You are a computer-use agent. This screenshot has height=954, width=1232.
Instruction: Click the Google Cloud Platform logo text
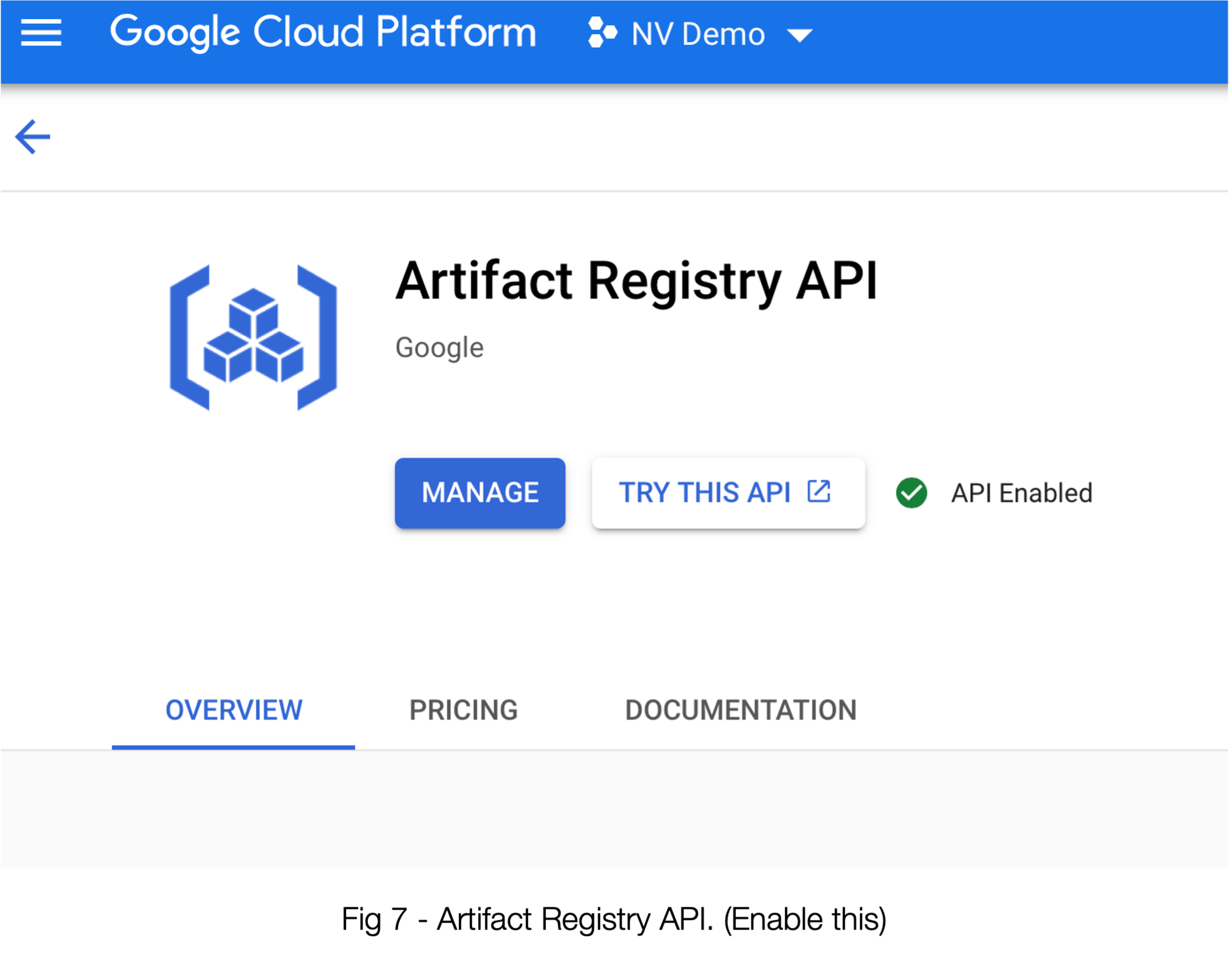click(x=323, y=33)
